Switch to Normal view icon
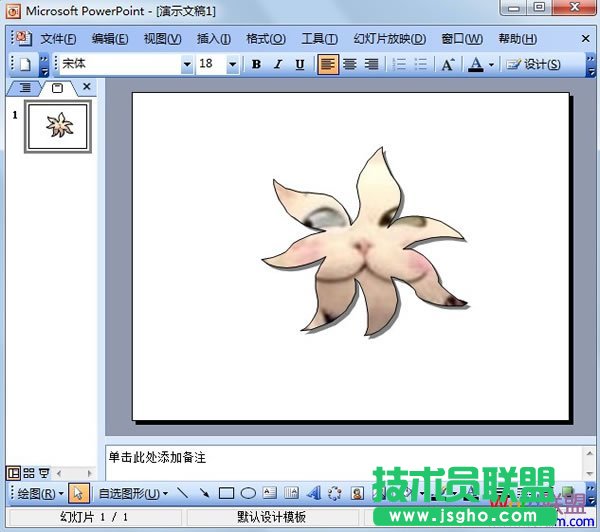Viewport: 600px width, 532px height. (x=13, y=473)
